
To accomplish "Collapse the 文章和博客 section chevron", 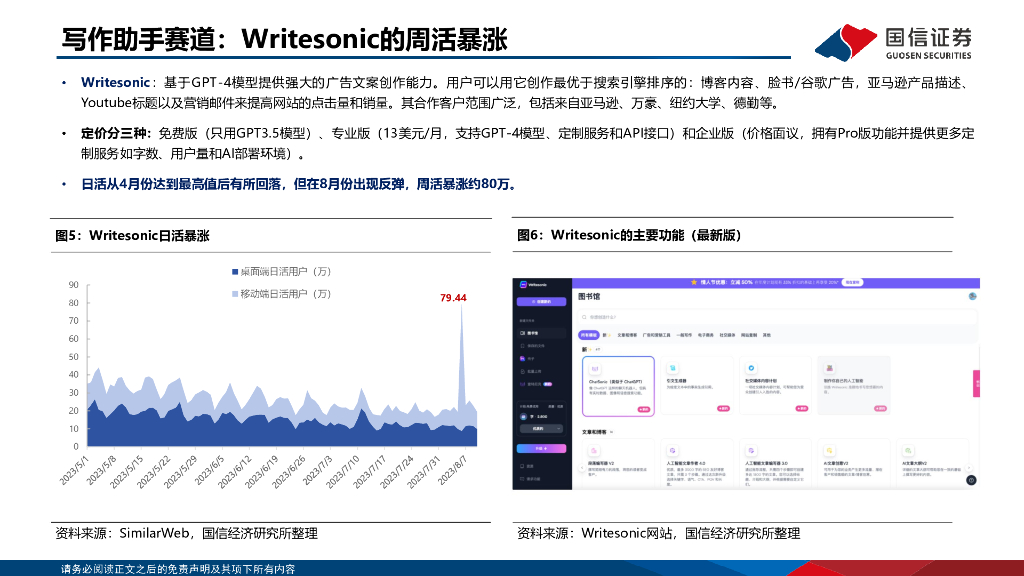I will [612, 431].
